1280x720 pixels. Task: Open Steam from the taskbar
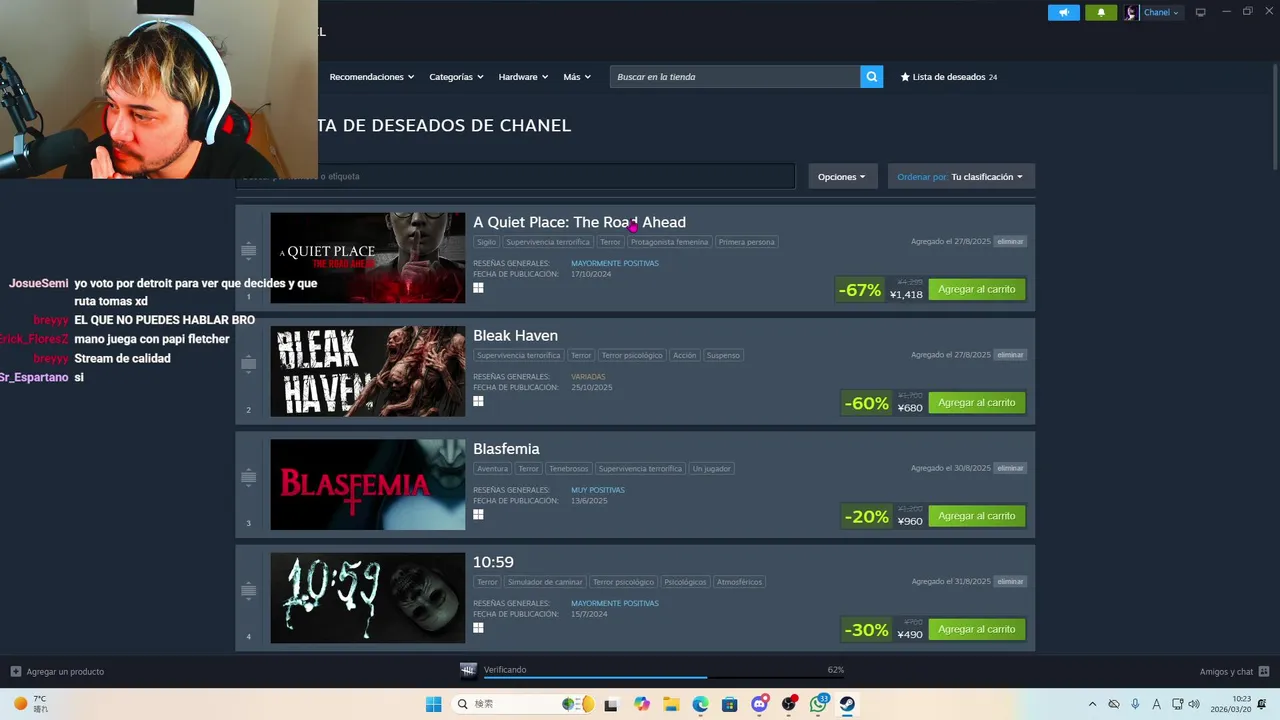[847, 704]
